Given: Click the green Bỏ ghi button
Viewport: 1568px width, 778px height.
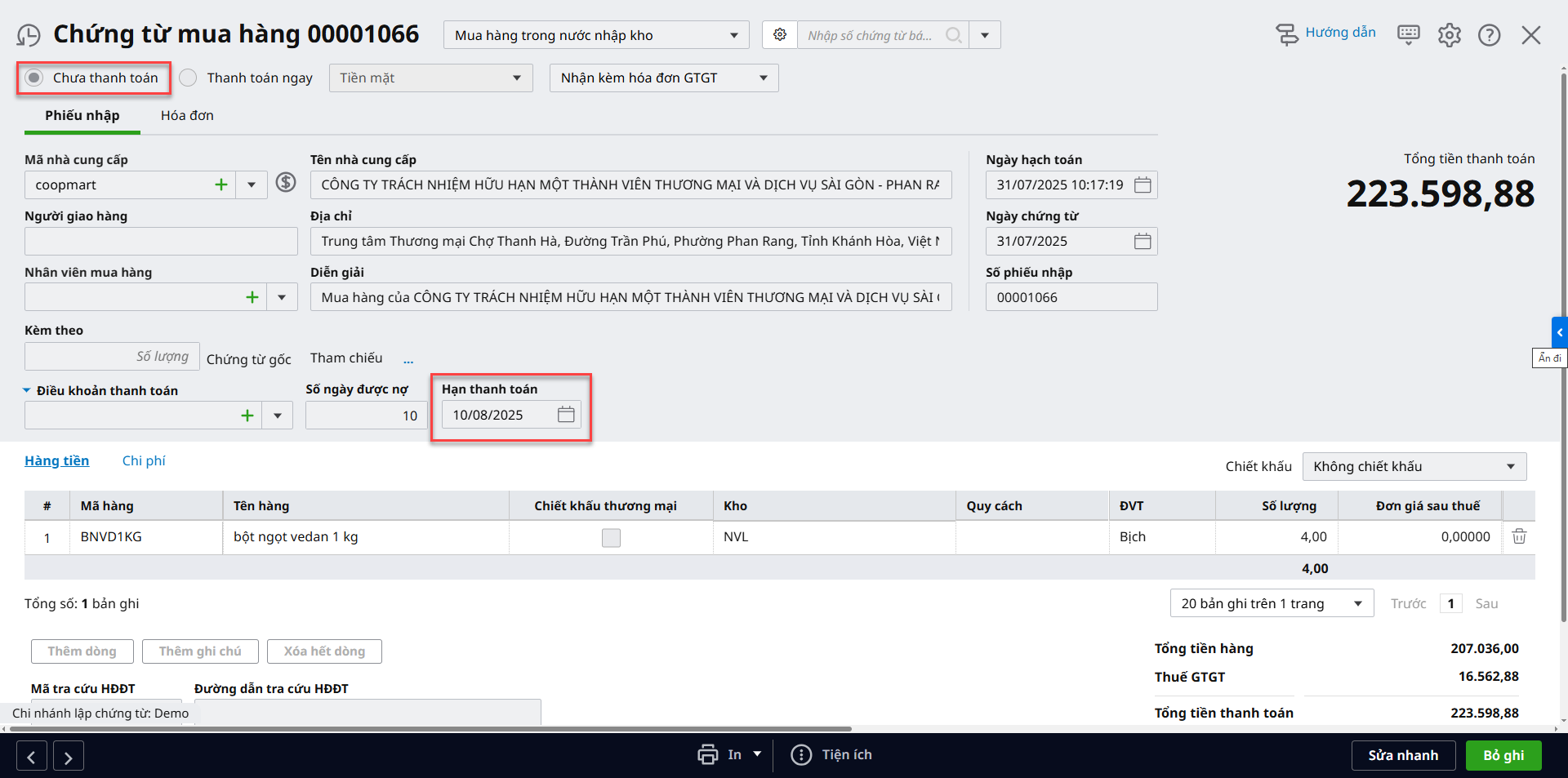Looking at the screenshot, I should point(1503,755).
